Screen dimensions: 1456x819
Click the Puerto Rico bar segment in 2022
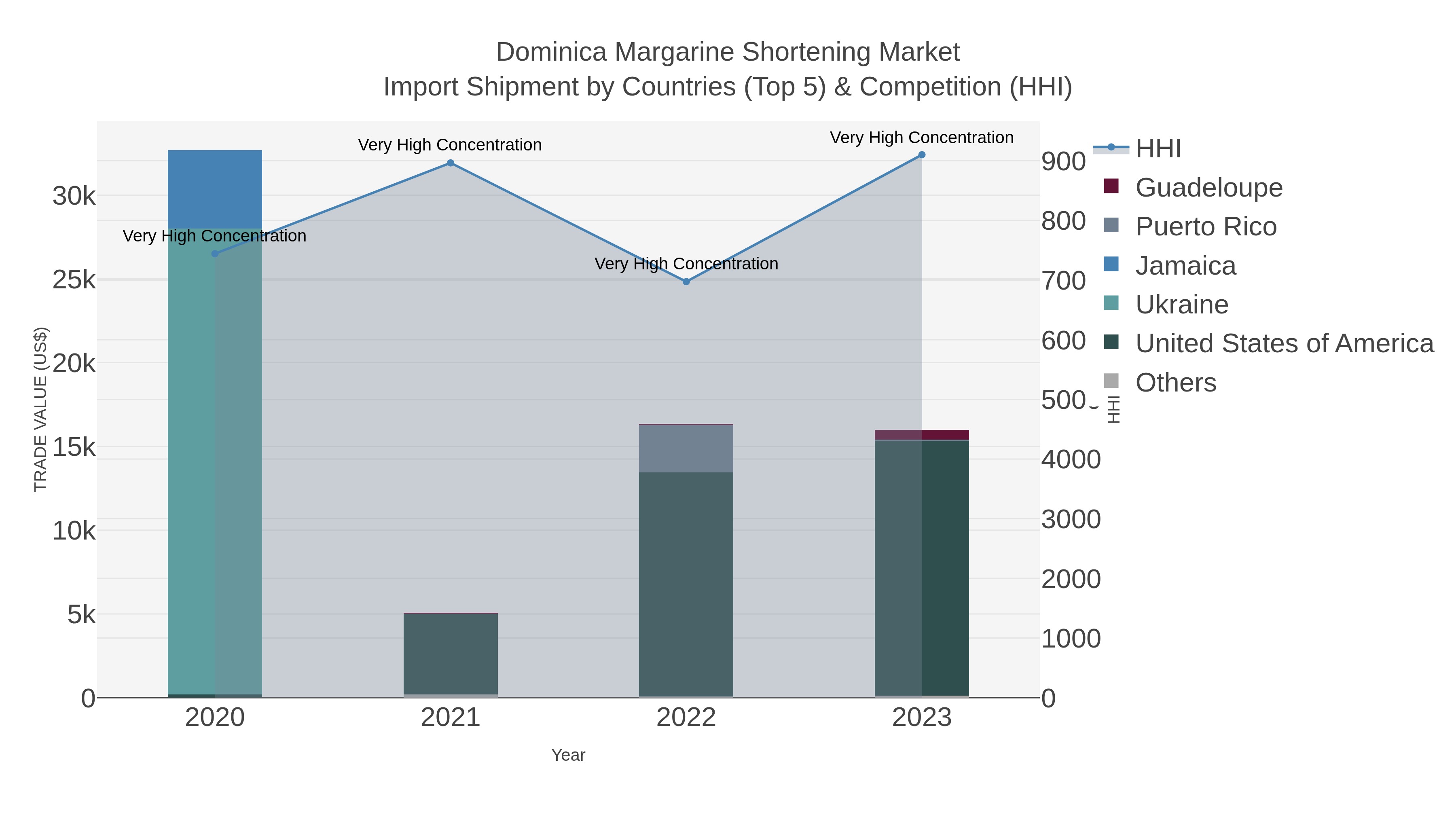pyautogui.click(x=686, y=449)
